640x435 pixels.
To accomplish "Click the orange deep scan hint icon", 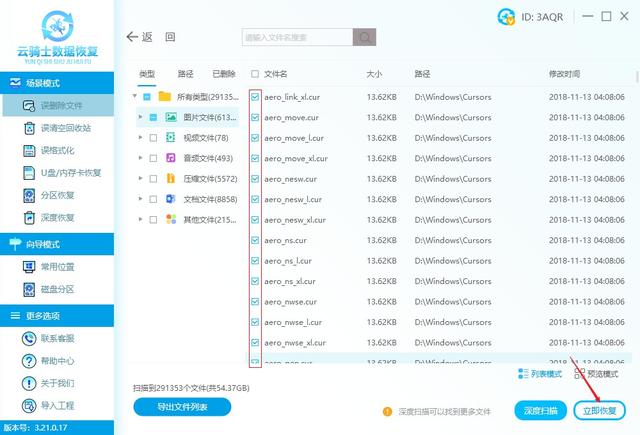I will [x=387, y=411].
